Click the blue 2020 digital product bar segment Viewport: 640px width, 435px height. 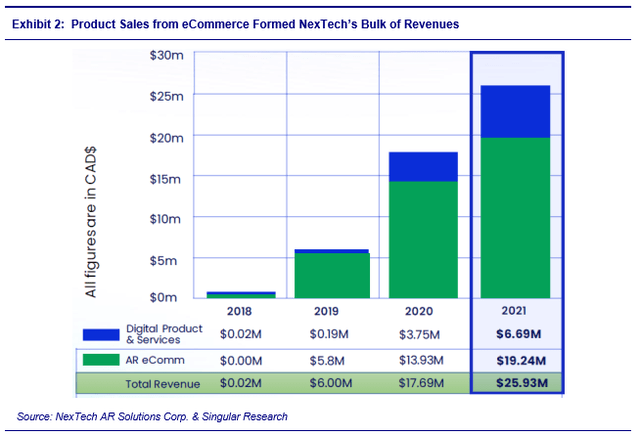[x=423, y=167]
